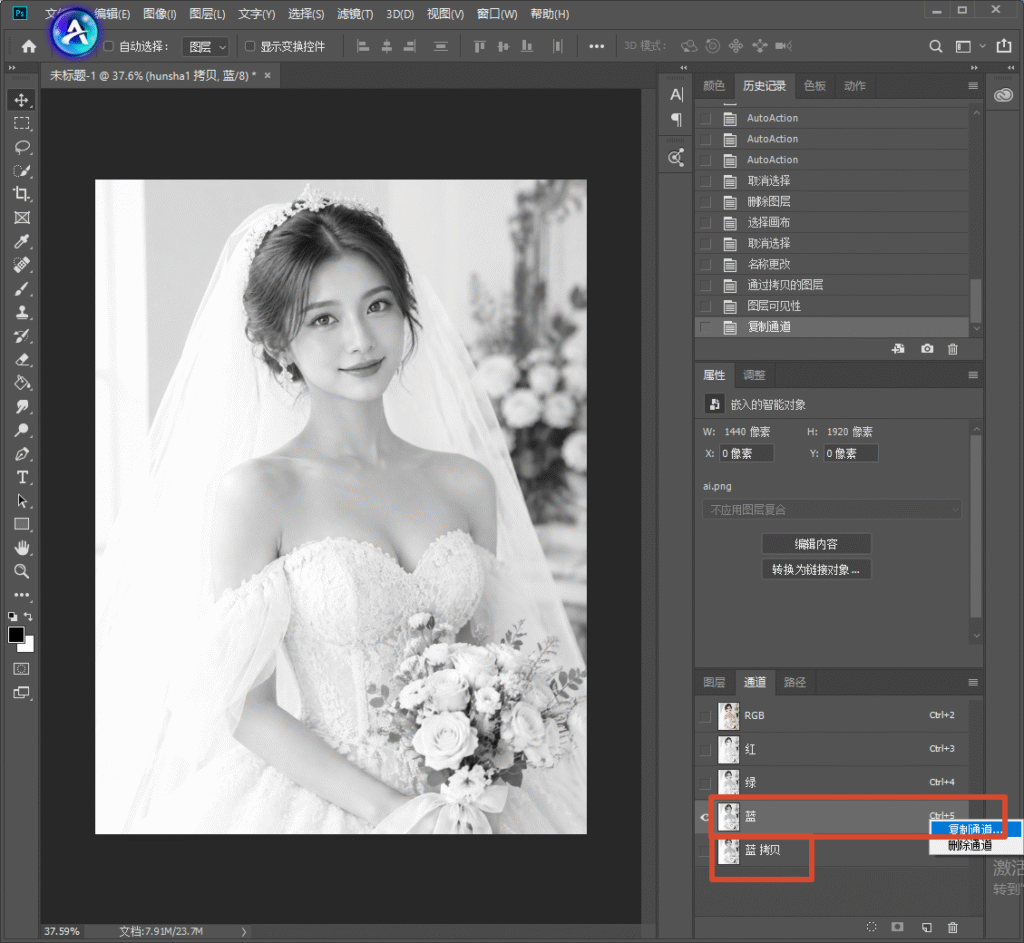Select the Smudge tool

(x=22, y=406)
